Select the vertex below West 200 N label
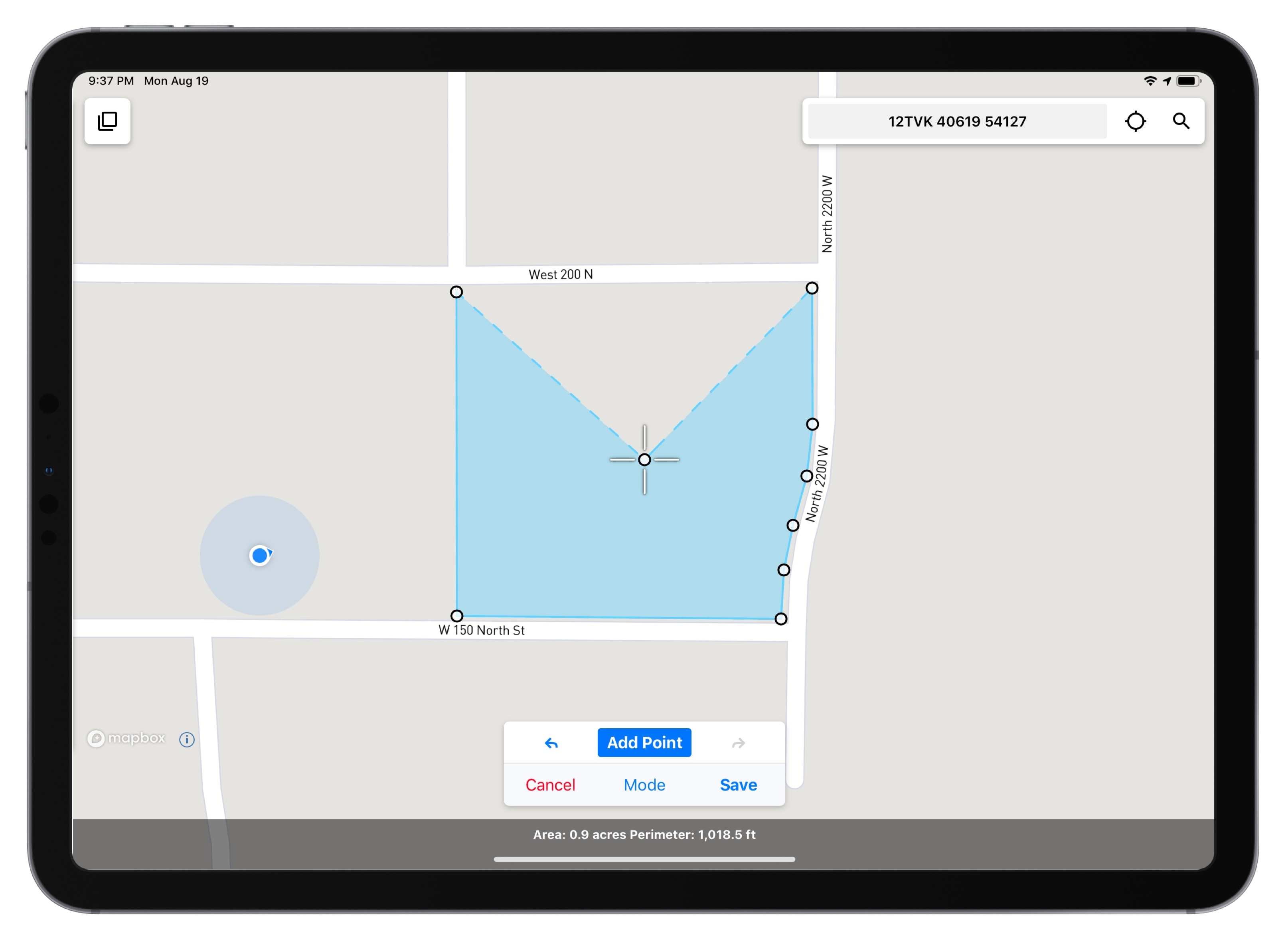The image size is (1288, 941). click(456, 292)
